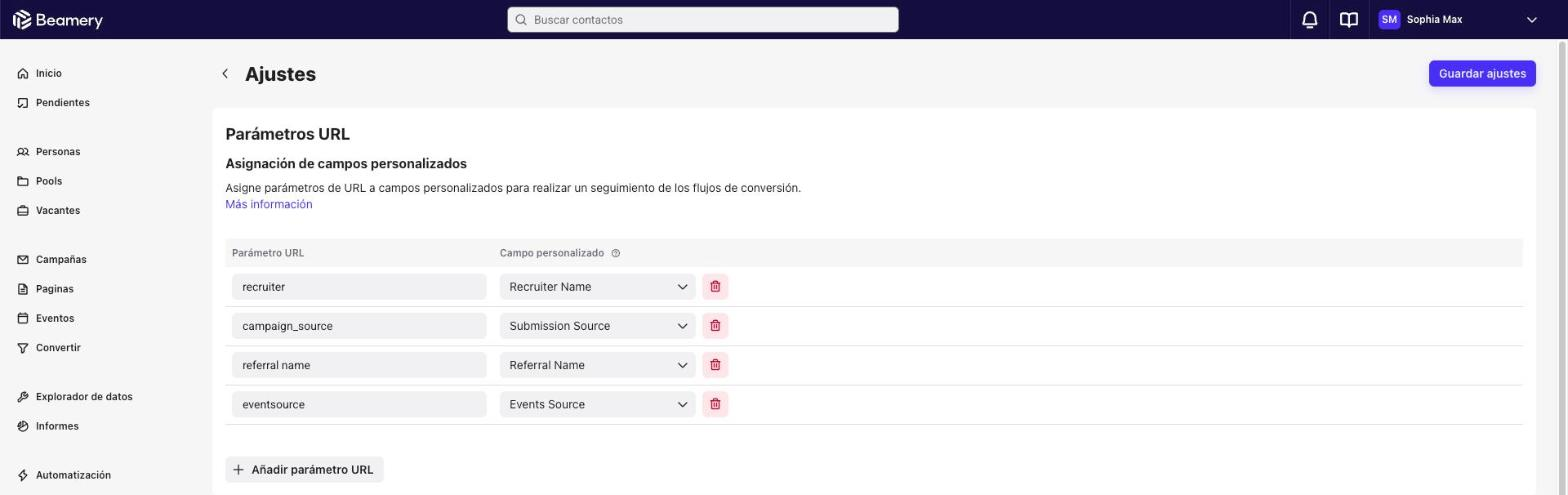The height and width of the screenshot is (495, 1568).
Task: Click the Parámetros URL heading
Action: (287, 134)
